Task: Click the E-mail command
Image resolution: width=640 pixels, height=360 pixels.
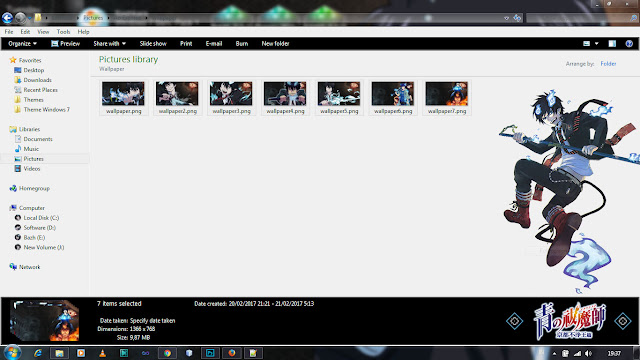Action: [213, 44]
